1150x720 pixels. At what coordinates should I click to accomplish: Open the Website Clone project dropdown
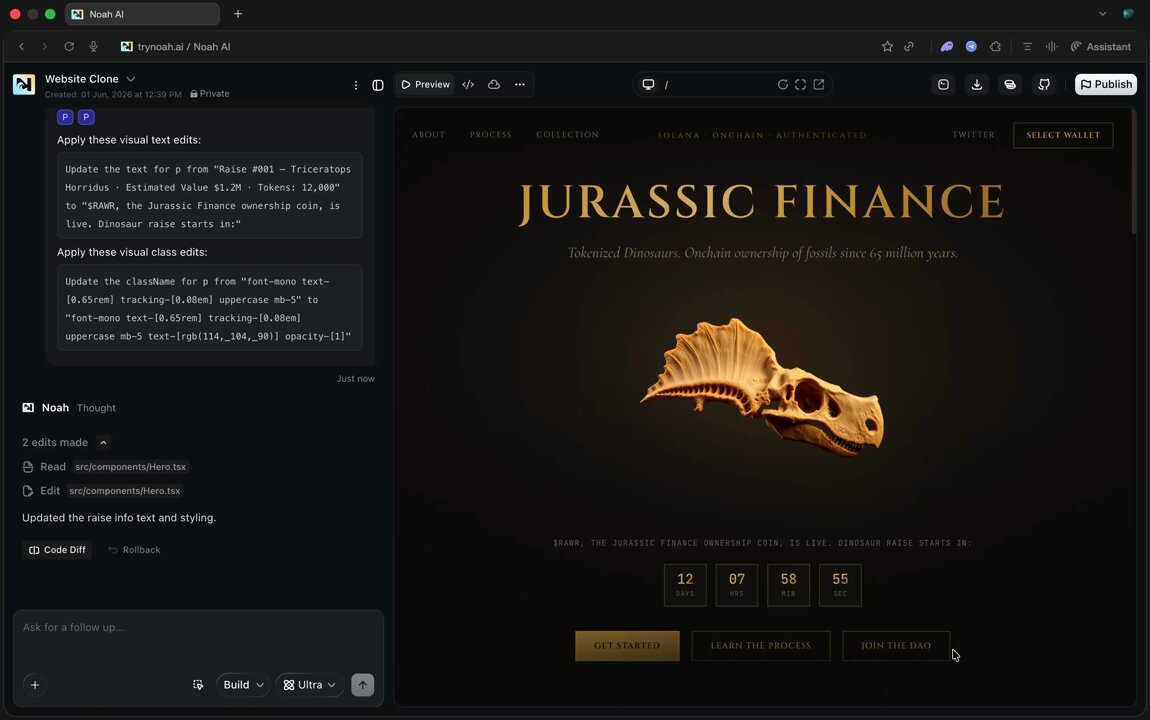(x=131, y=79)
